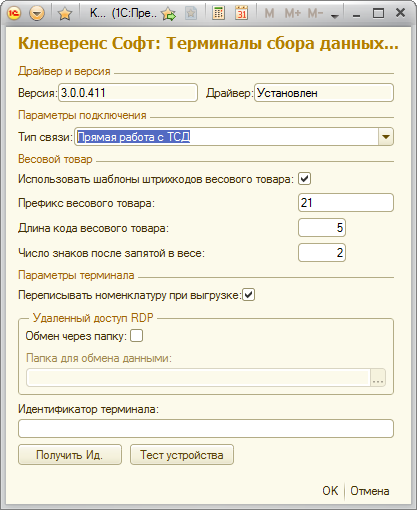Open the calendar icon showing 31

[x=242, y=13]
